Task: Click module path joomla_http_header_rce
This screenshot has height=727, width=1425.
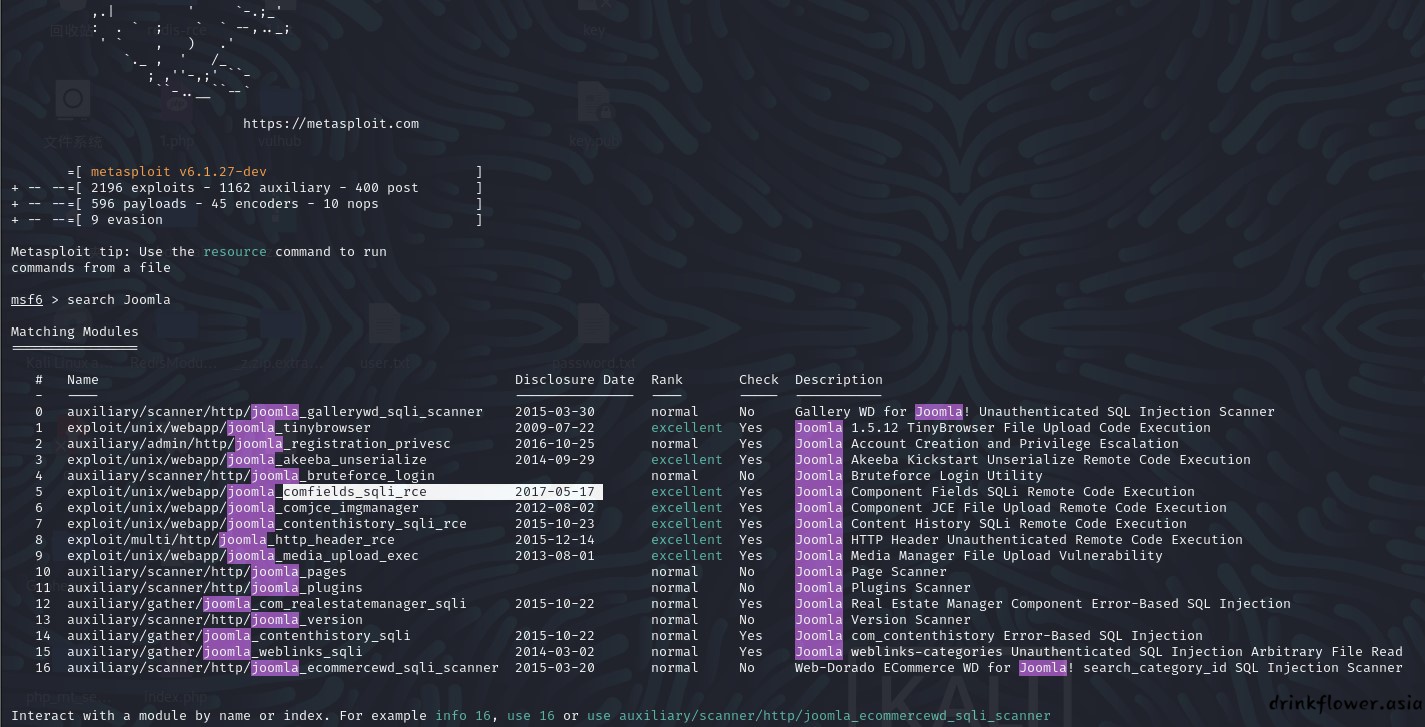Action: (231, 540)
